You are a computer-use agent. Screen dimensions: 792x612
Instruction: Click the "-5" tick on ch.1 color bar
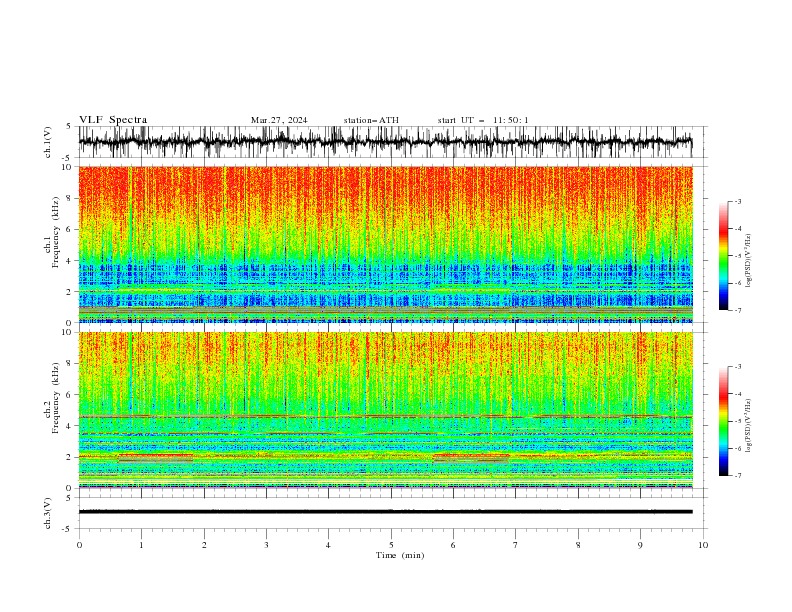coord(737,256)
